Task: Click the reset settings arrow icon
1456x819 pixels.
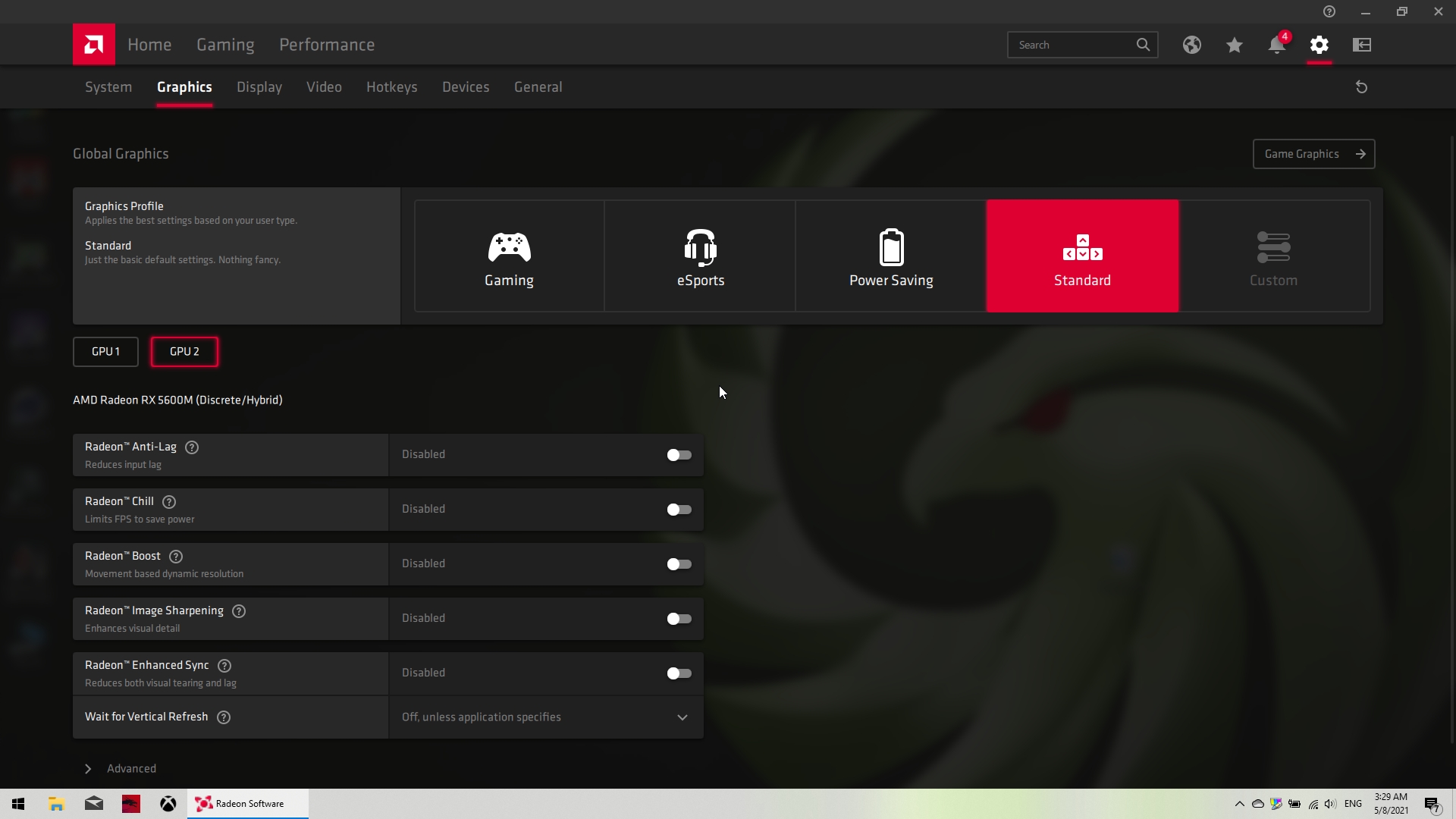Action: 1361,87
